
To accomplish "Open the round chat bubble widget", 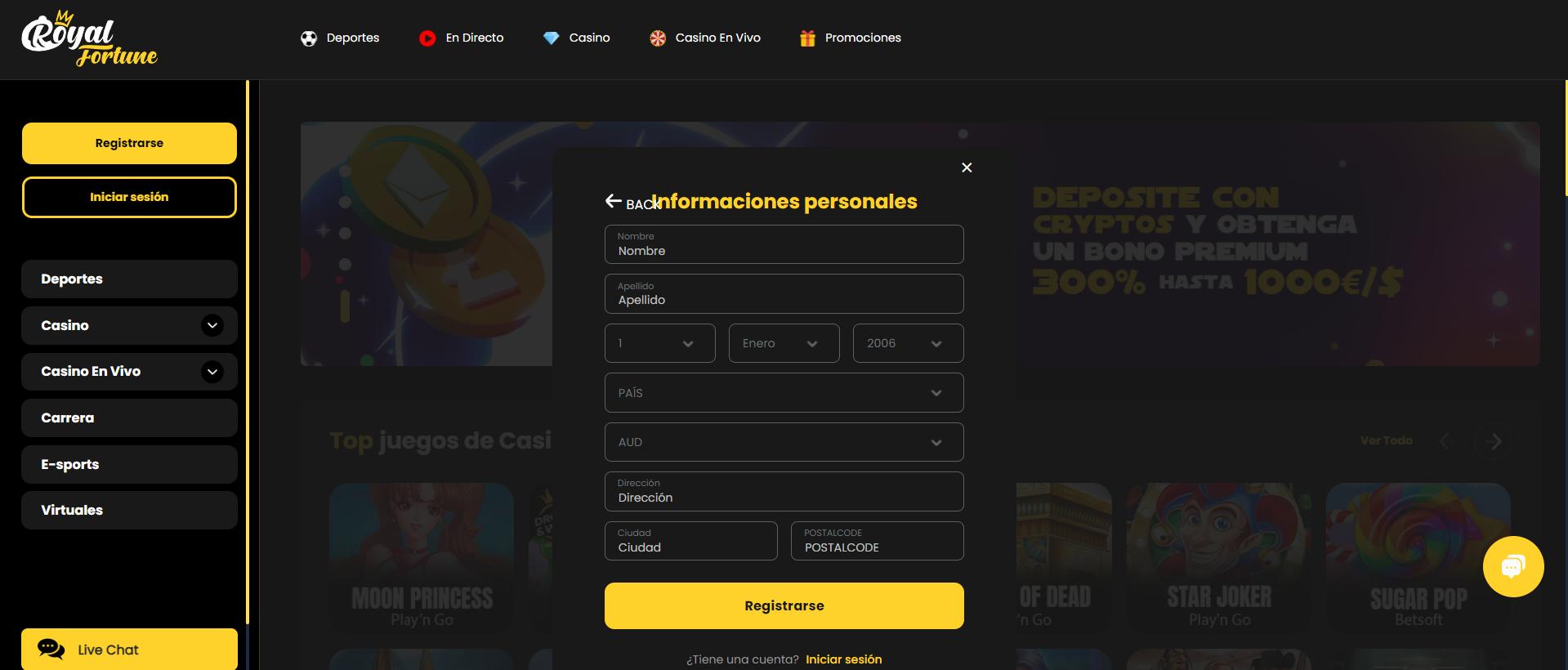I will pos(1513,566).
